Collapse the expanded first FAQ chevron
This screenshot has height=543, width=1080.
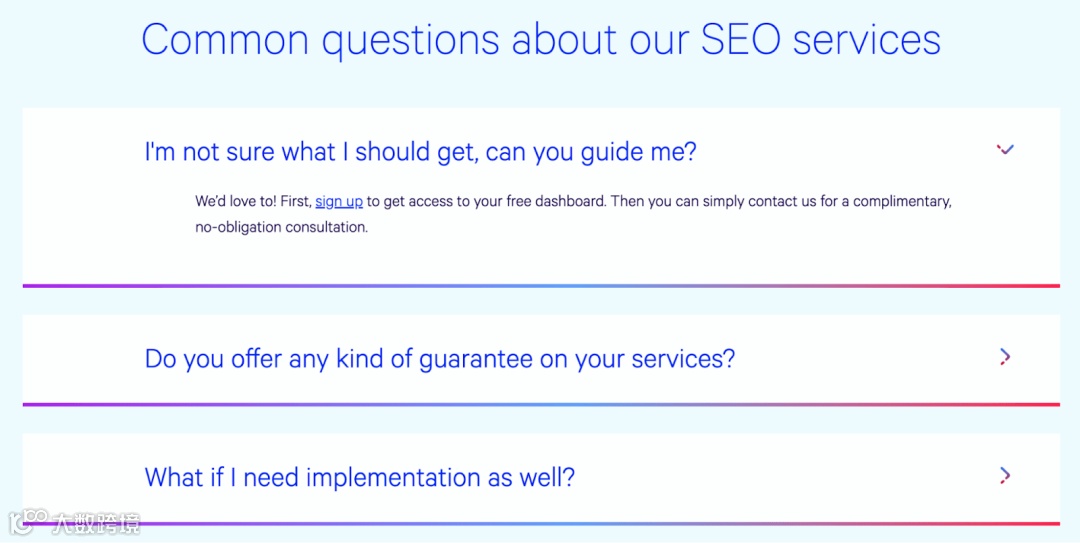1005,150
